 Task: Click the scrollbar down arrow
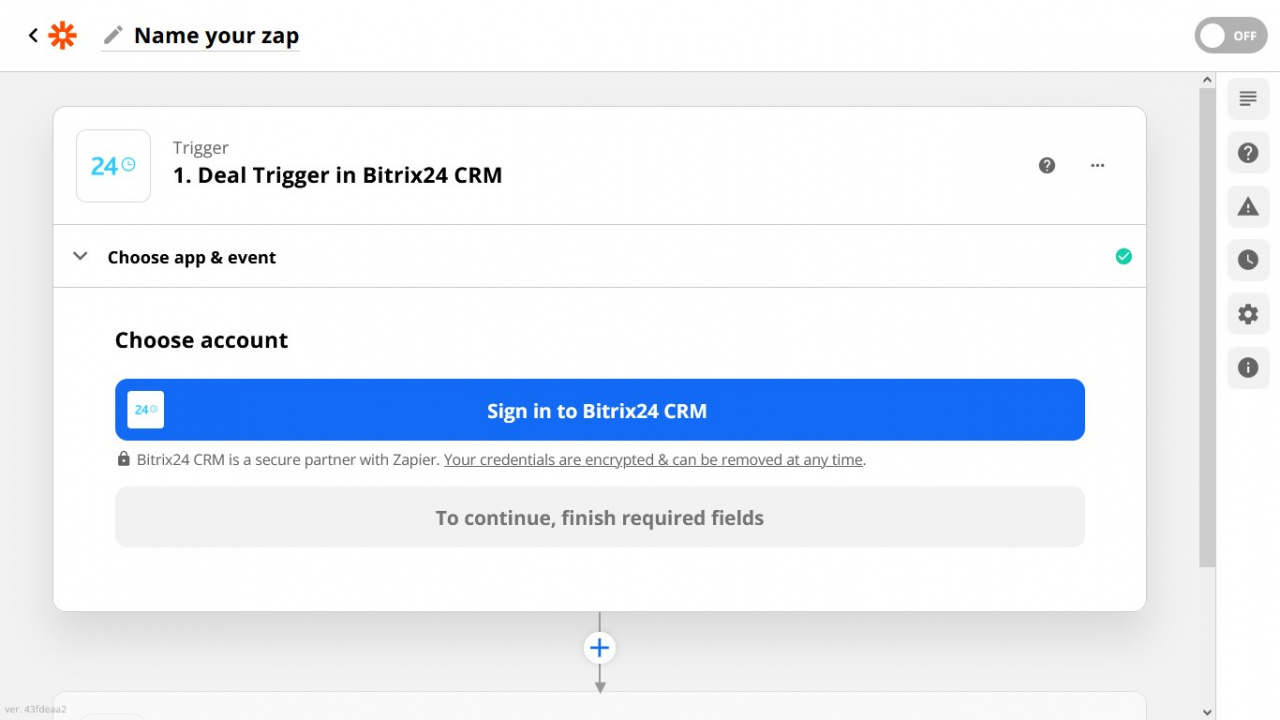pyautogui.click(x=1207, y=712)
